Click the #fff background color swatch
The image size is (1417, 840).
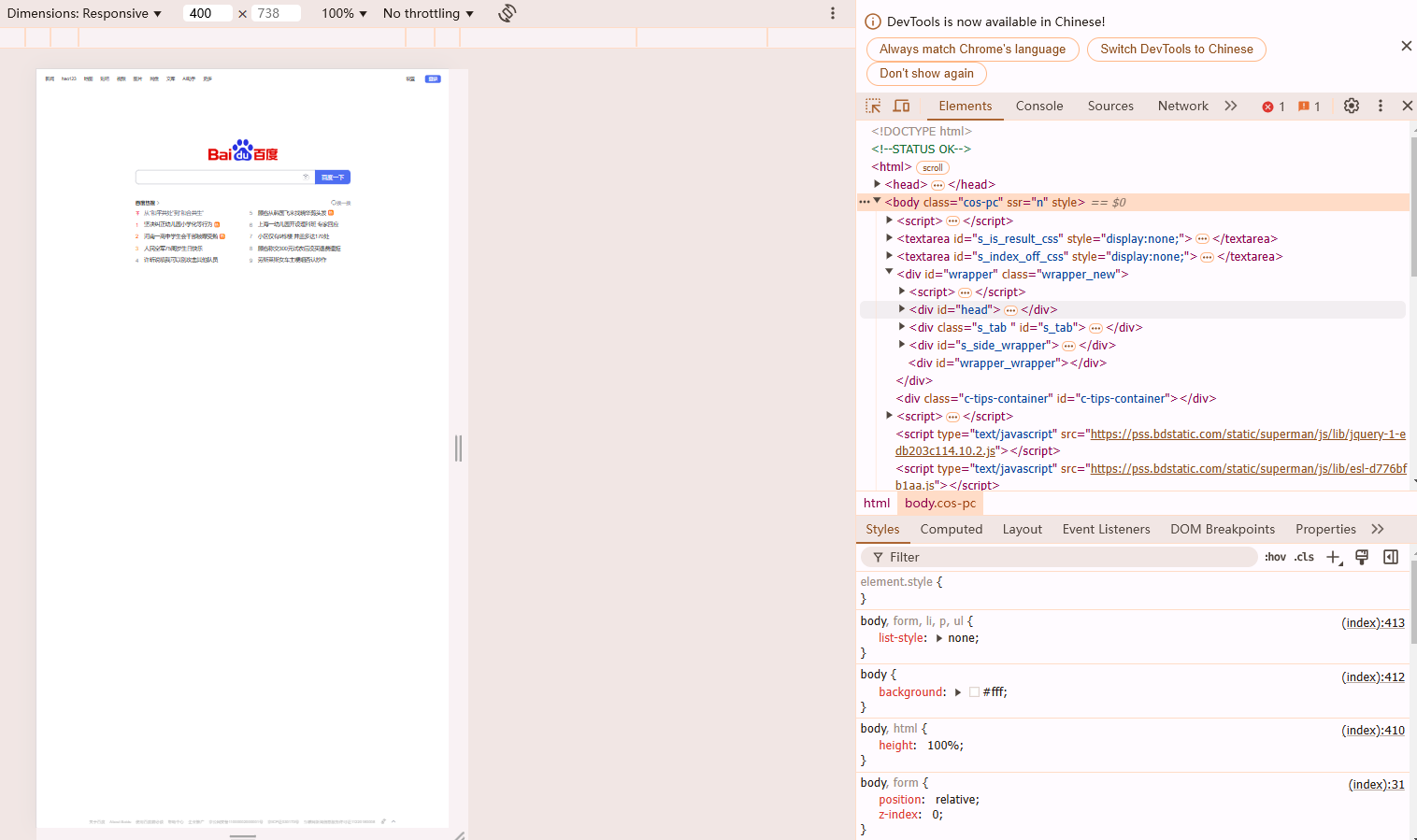(x=974, y=692)
